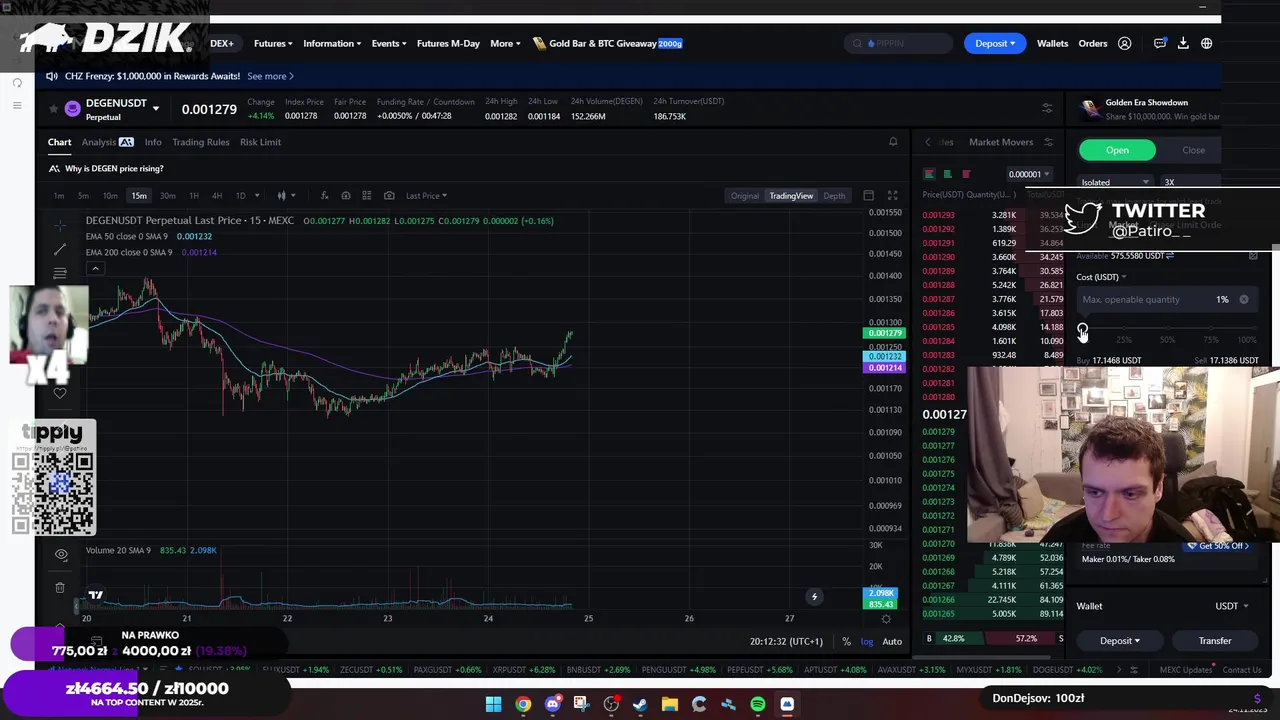This screenshot has width=1280, height=720.
Task: Show bids-only green order book view
Action: click(x=947, y=174)
